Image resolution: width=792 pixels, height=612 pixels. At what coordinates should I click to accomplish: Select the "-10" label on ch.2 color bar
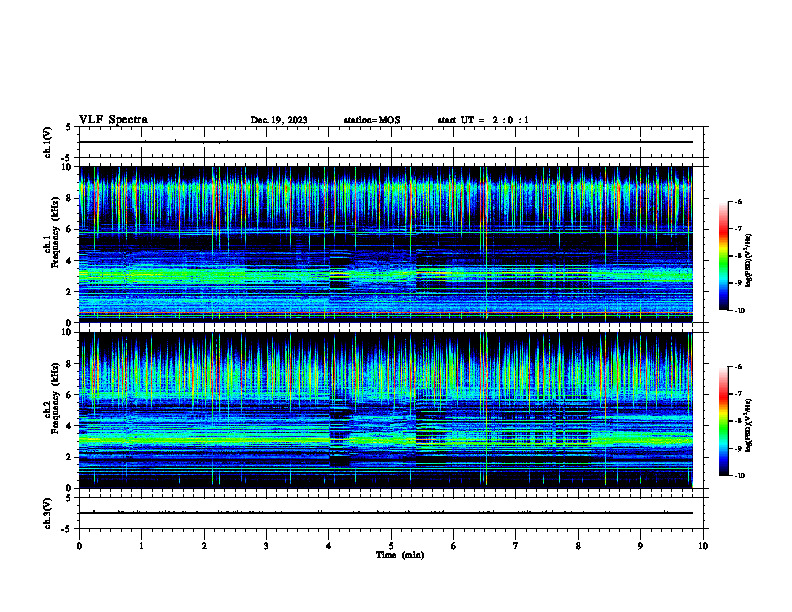pyautogui.click(x=739, y=475)
